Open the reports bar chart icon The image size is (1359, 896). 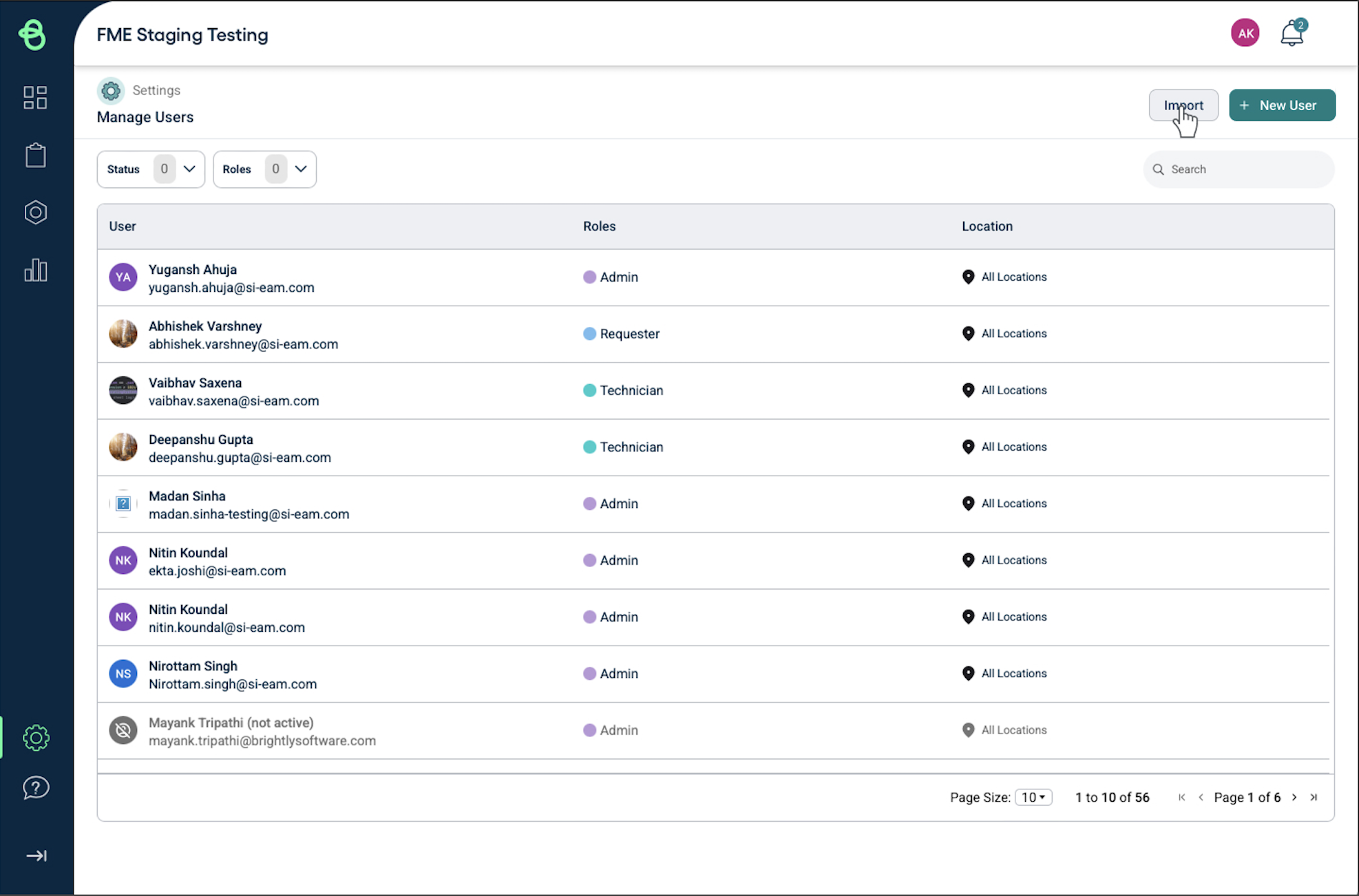(x=35, y=270)
